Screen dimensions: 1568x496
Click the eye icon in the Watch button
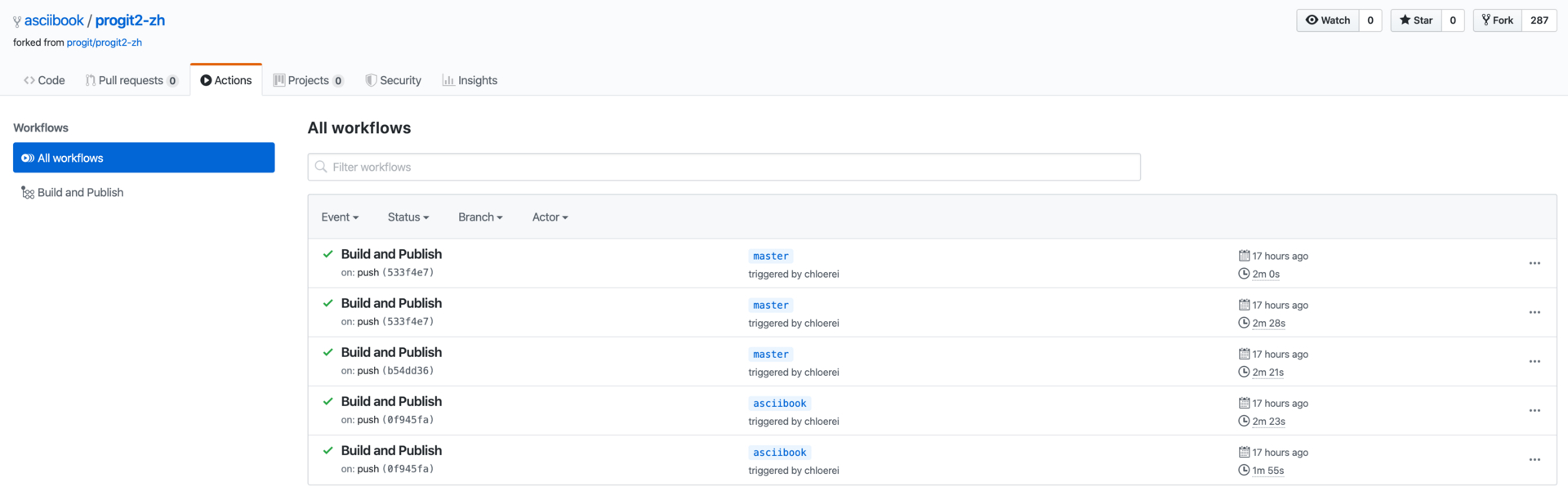pos(1312,20)
